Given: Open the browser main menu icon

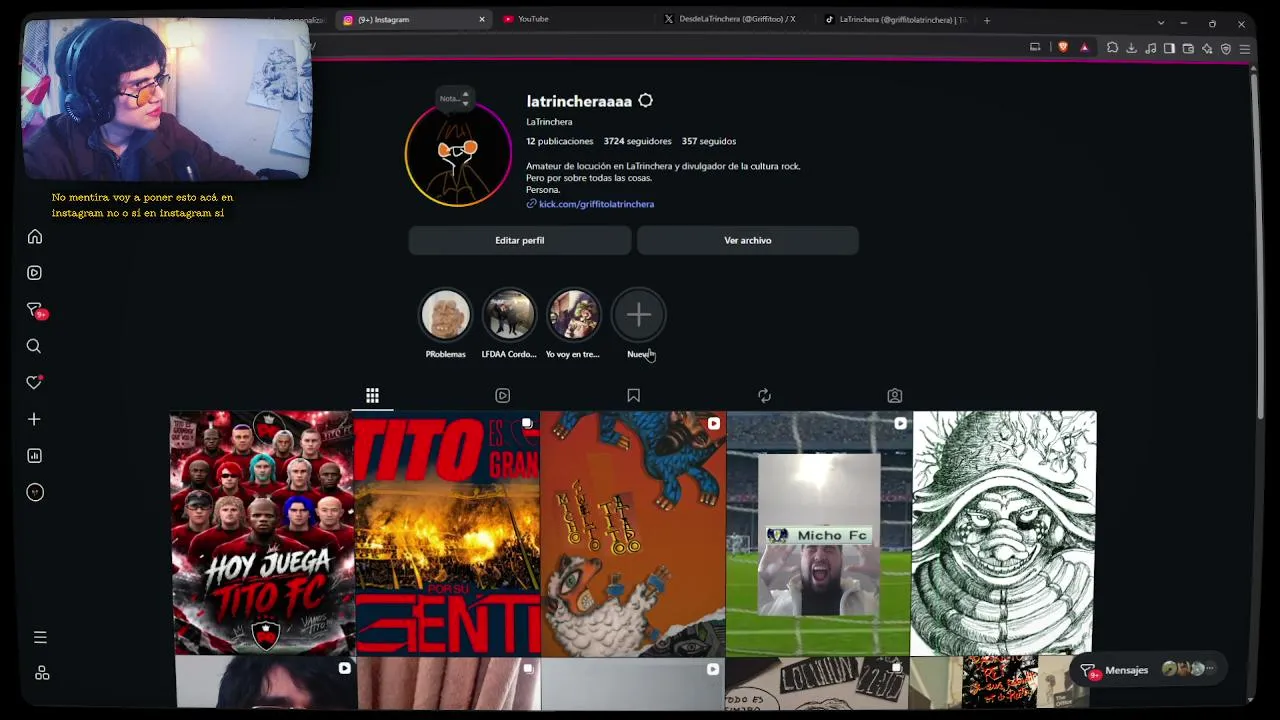Looking at the screenshot, I should tap(1245, 48).
